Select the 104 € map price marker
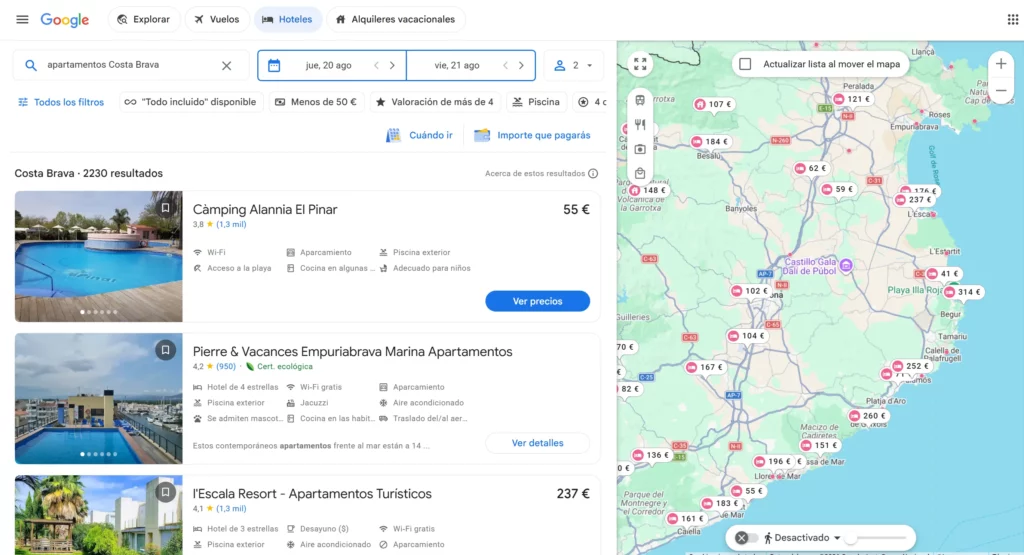1024x555 pixels. tap(747, 336)
